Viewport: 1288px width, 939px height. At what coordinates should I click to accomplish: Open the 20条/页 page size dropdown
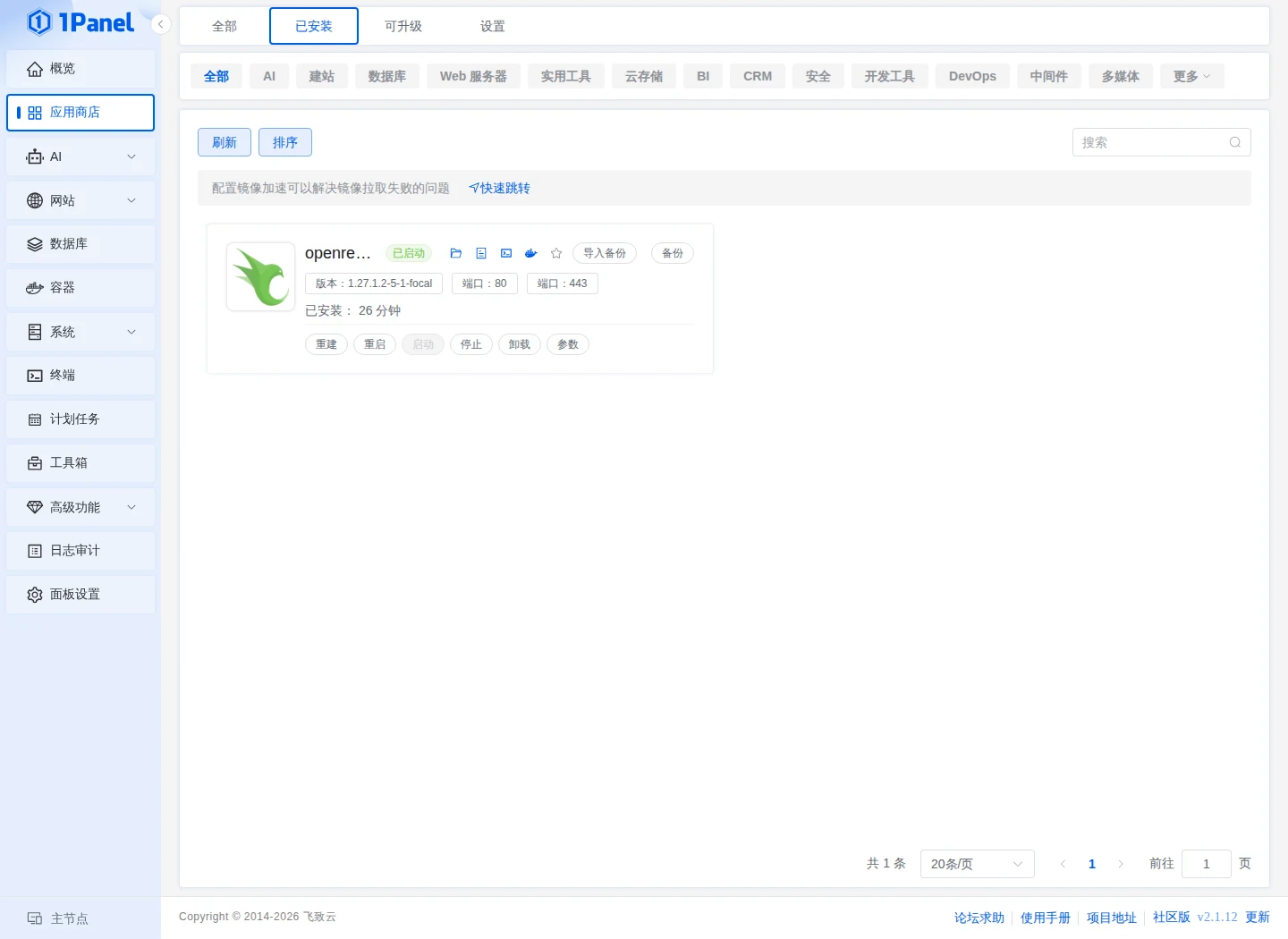pos(977,864)
